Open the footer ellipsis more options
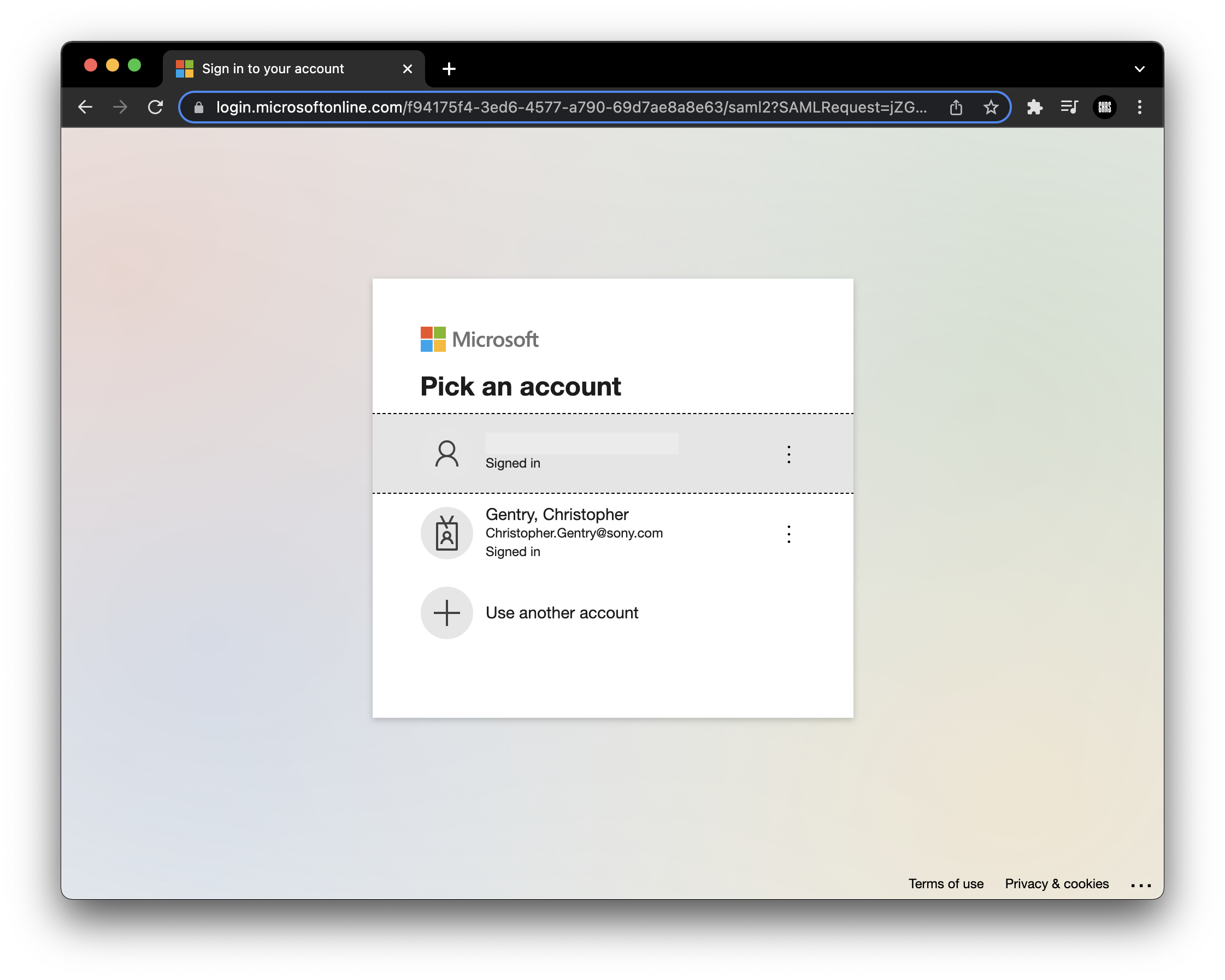This screenshot has height=980, width=1225. click(1140, 884)
